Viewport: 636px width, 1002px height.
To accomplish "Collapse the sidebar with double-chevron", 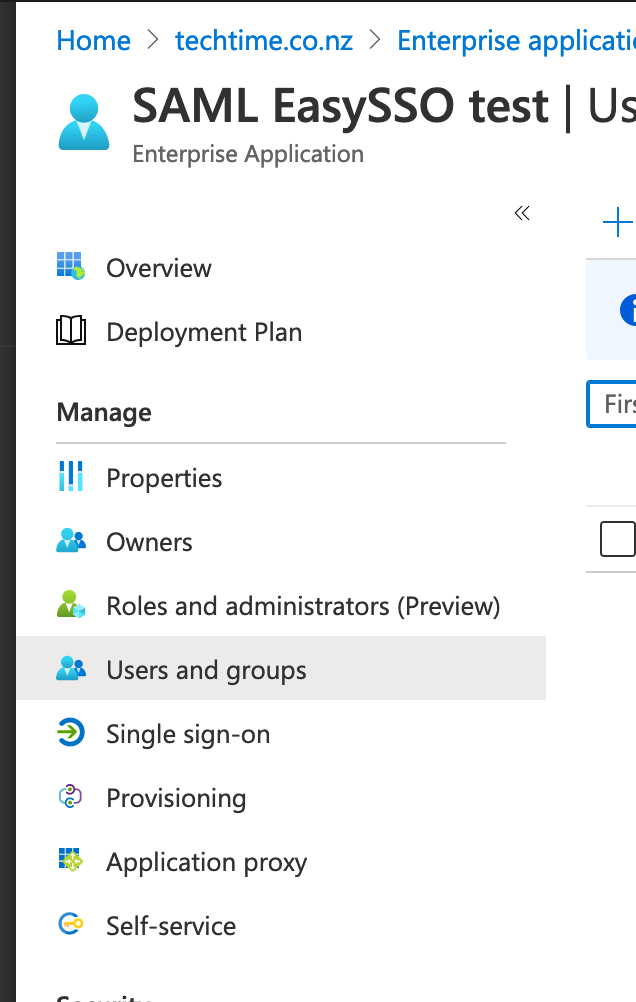I will [522, 213].
